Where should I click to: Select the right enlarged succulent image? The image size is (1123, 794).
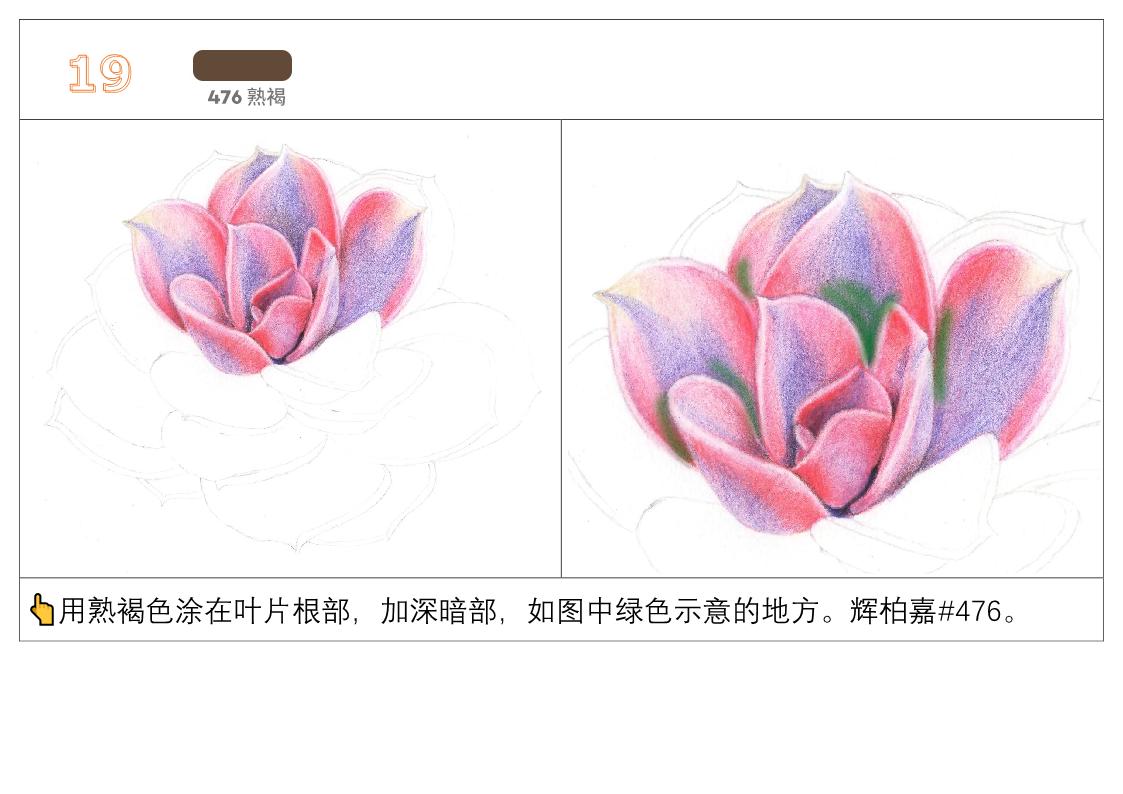coord(832,349)
